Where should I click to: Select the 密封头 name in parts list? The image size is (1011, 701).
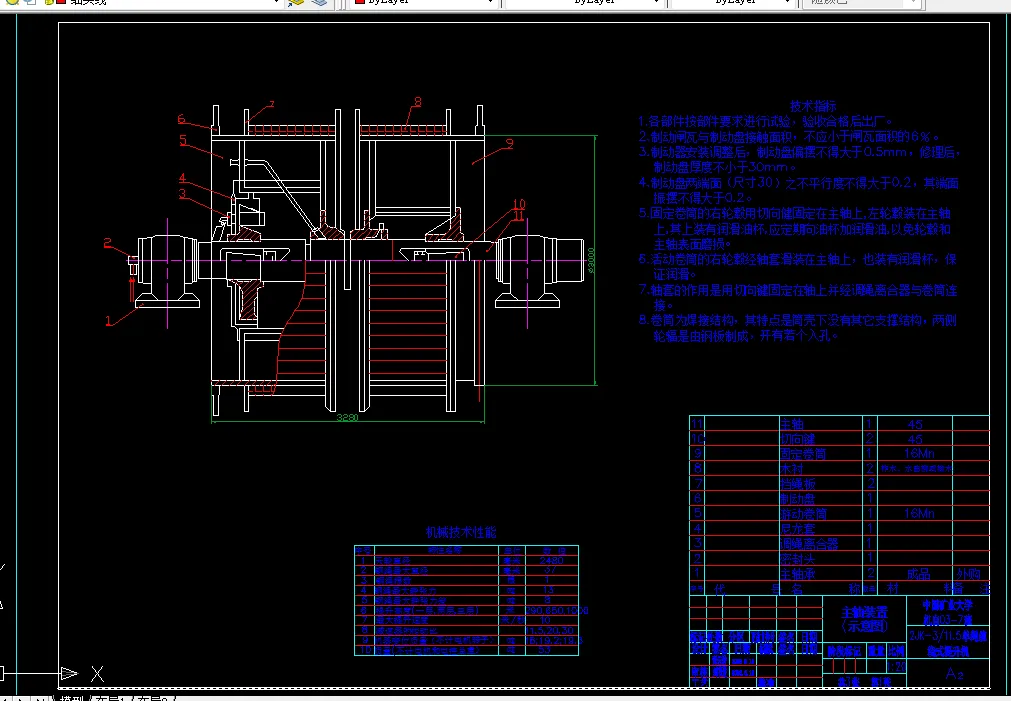point(798,558)
